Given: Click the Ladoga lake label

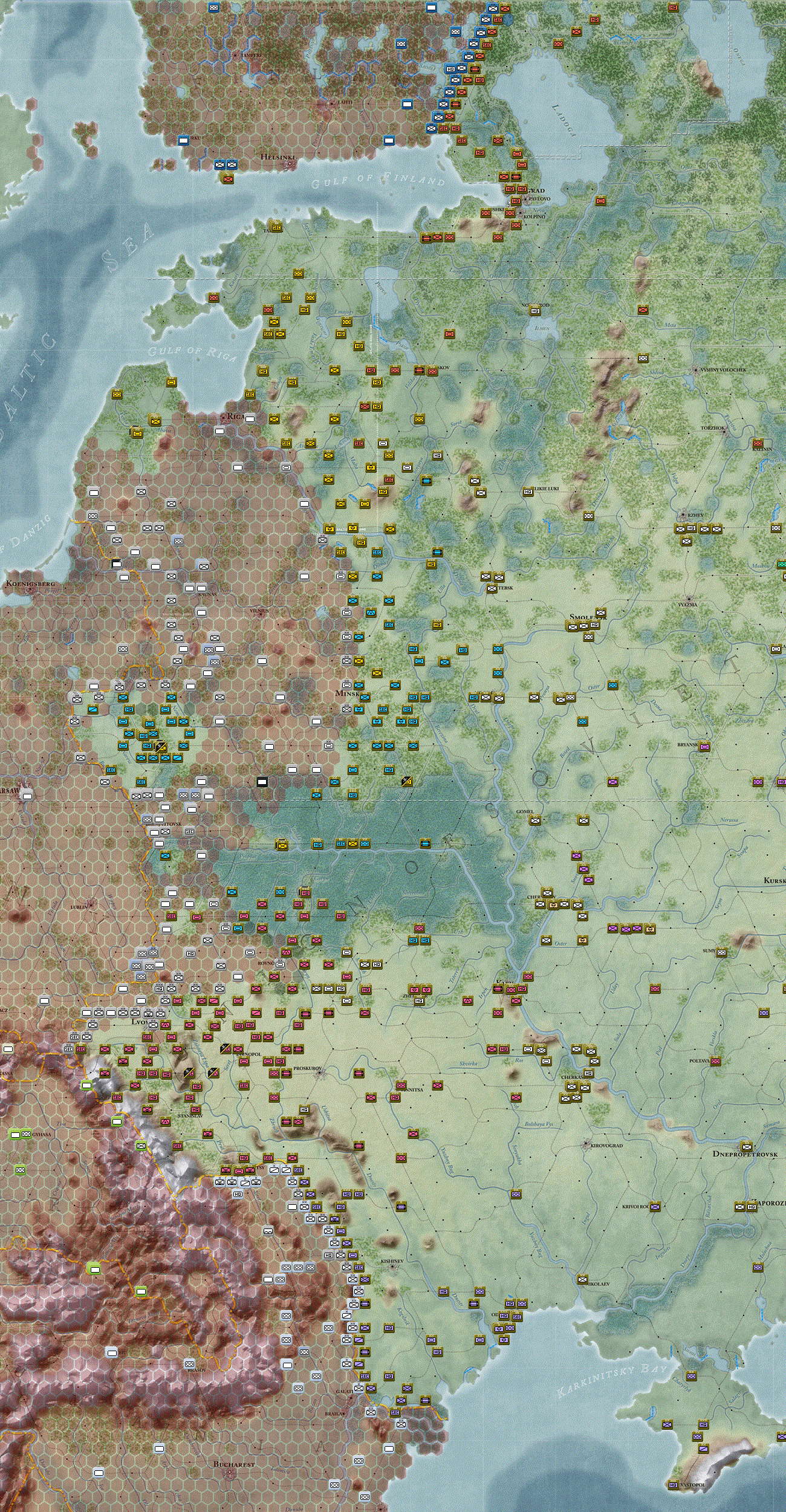Looking at the screenshot, I should click(564, 120).
